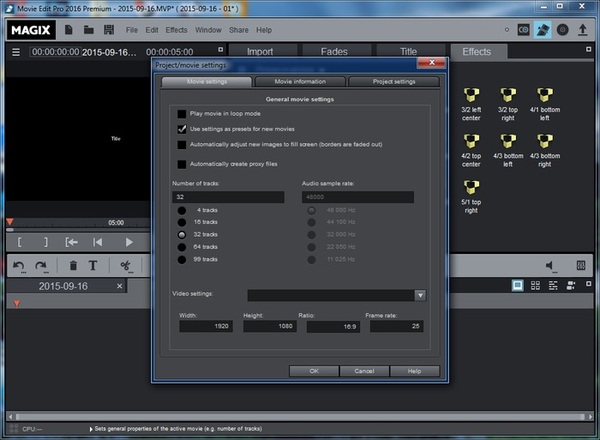Select the 64 tracks radio option

tap(181, 246)
